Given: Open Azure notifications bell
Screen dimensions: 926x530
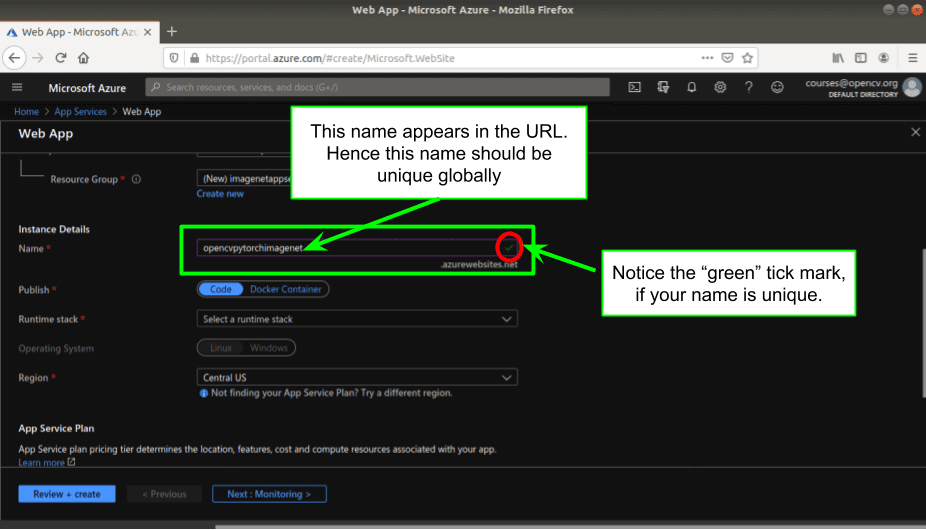Looking at the screenshot, I should (x=692, y=87).
